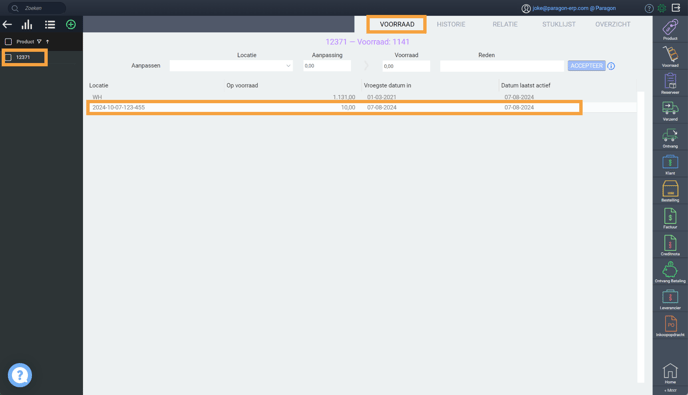Click the vertical scrollbar of the stock table
The height and width of the screenshot is (395, 688).
tap(641, 237)
